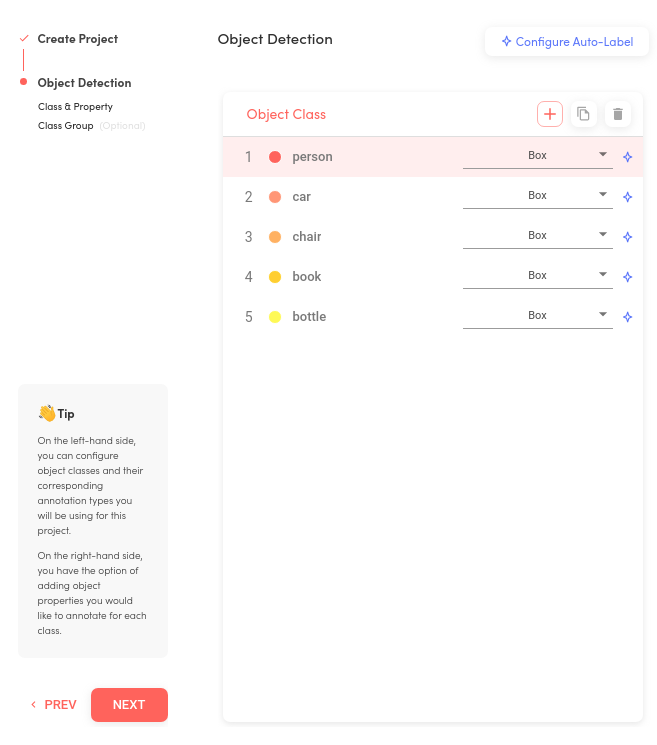
Task: Open the annotation type dropdown for person
Action: (538, 156)
